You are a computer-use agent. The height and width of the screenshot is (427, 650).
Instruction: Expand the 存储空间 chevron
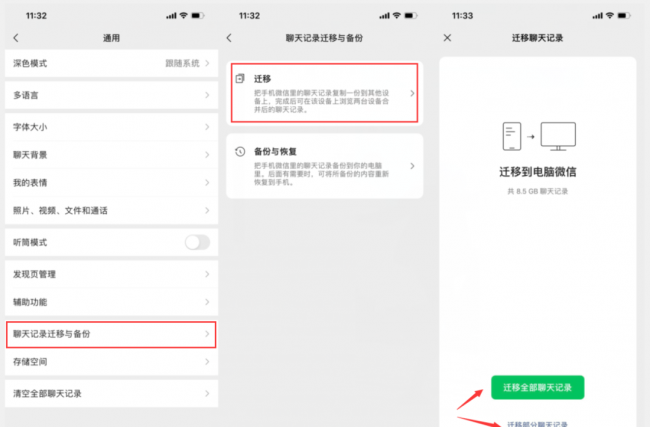point(207,362)
